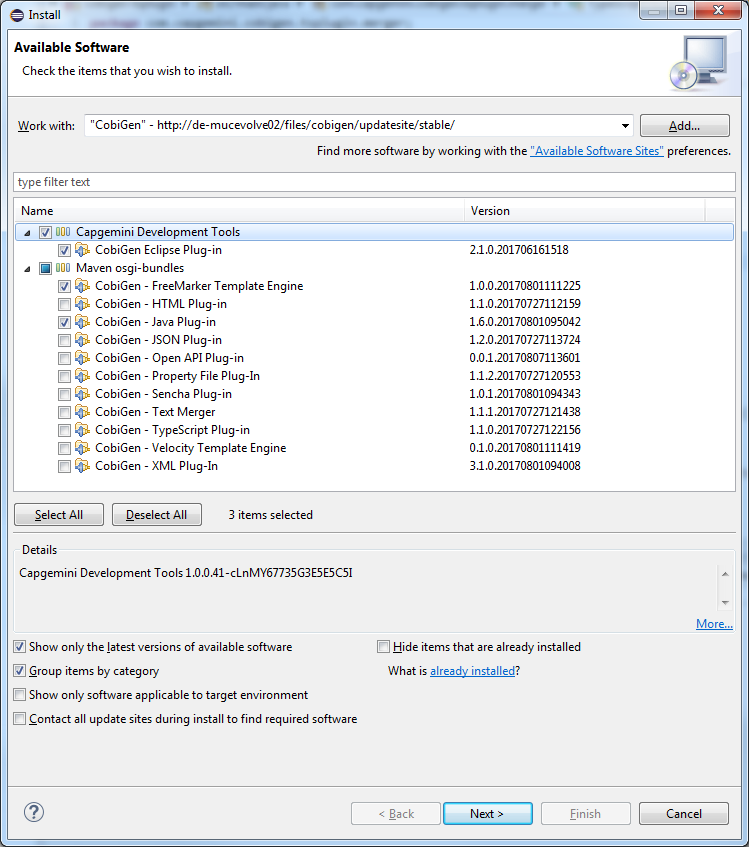
Task: Collapse Capgemini Development Tools tree node
Action: (27, 233)
